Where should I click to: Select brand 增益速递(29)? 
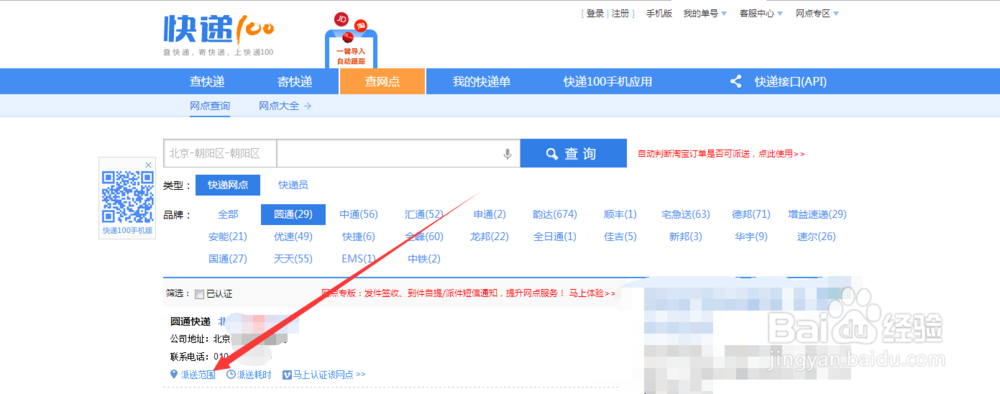817,214
